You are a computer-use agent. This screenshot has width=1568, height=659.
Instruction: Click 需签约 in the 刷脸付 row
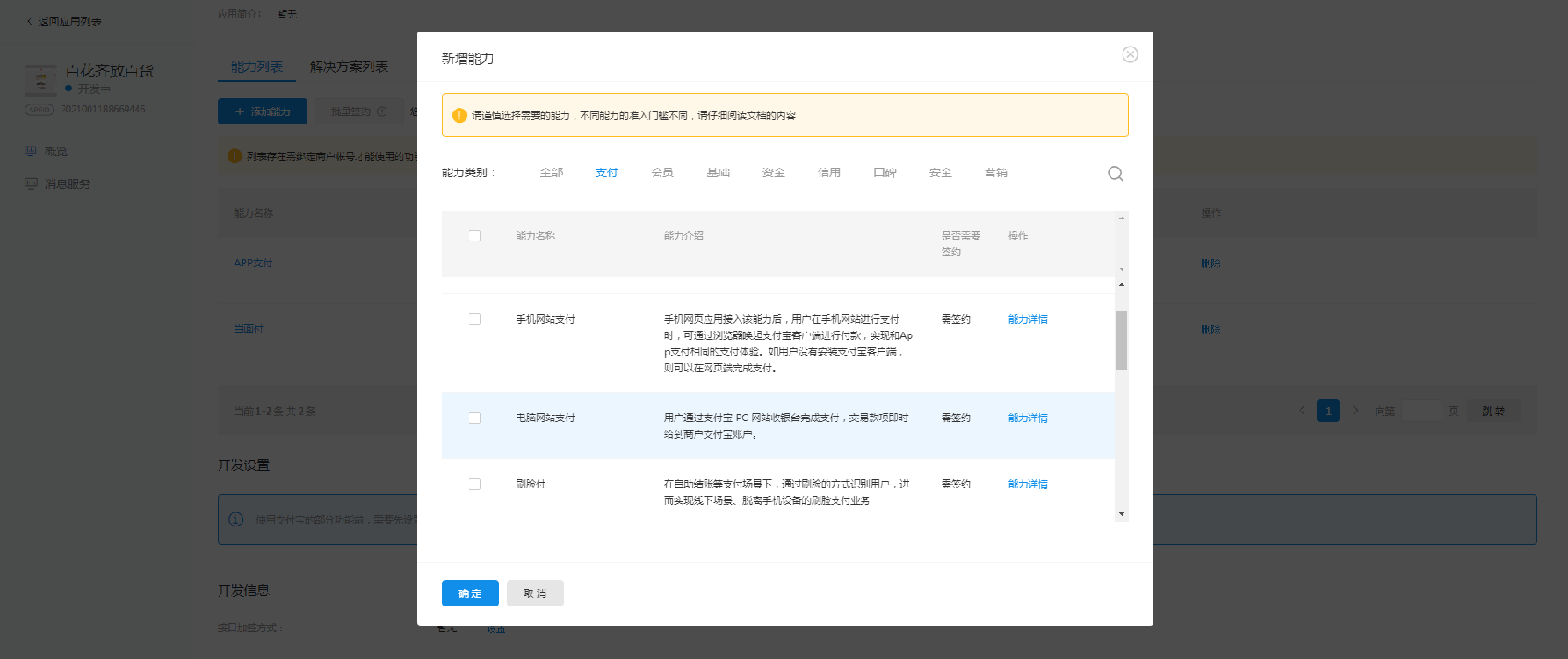[x=956, y=485]
